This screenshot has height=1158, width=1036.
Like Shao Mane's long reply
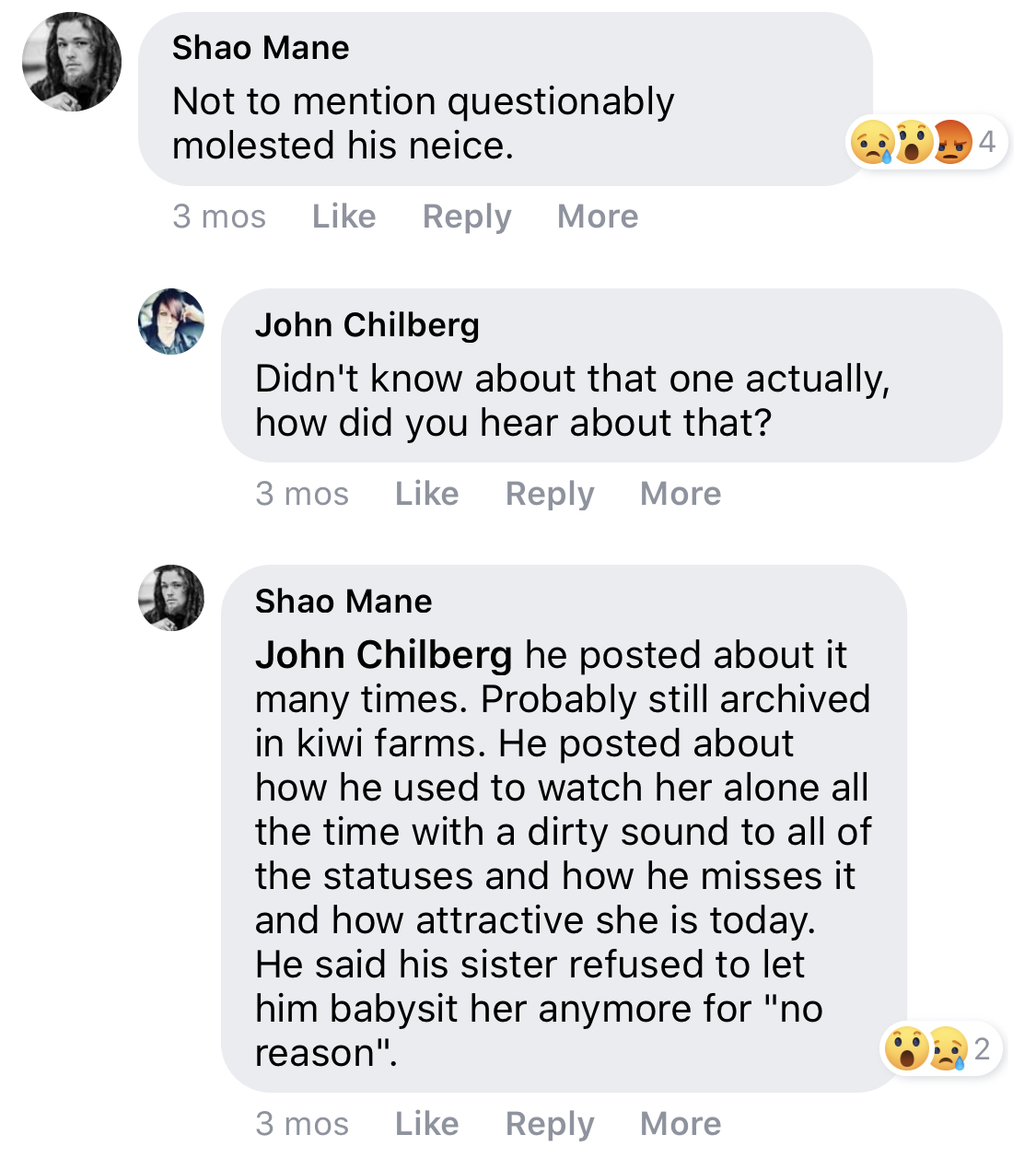[426, 1124]
